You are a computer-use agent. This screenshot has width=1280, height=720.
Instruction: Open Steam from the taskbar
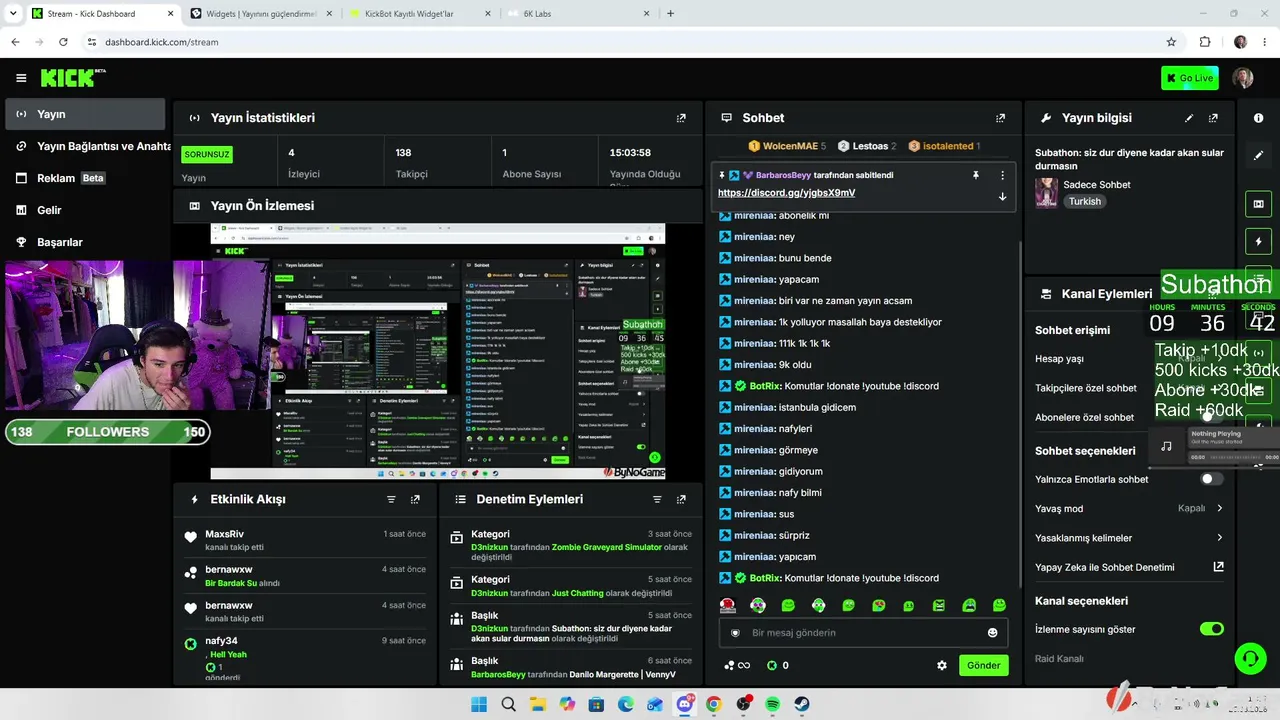802,704
